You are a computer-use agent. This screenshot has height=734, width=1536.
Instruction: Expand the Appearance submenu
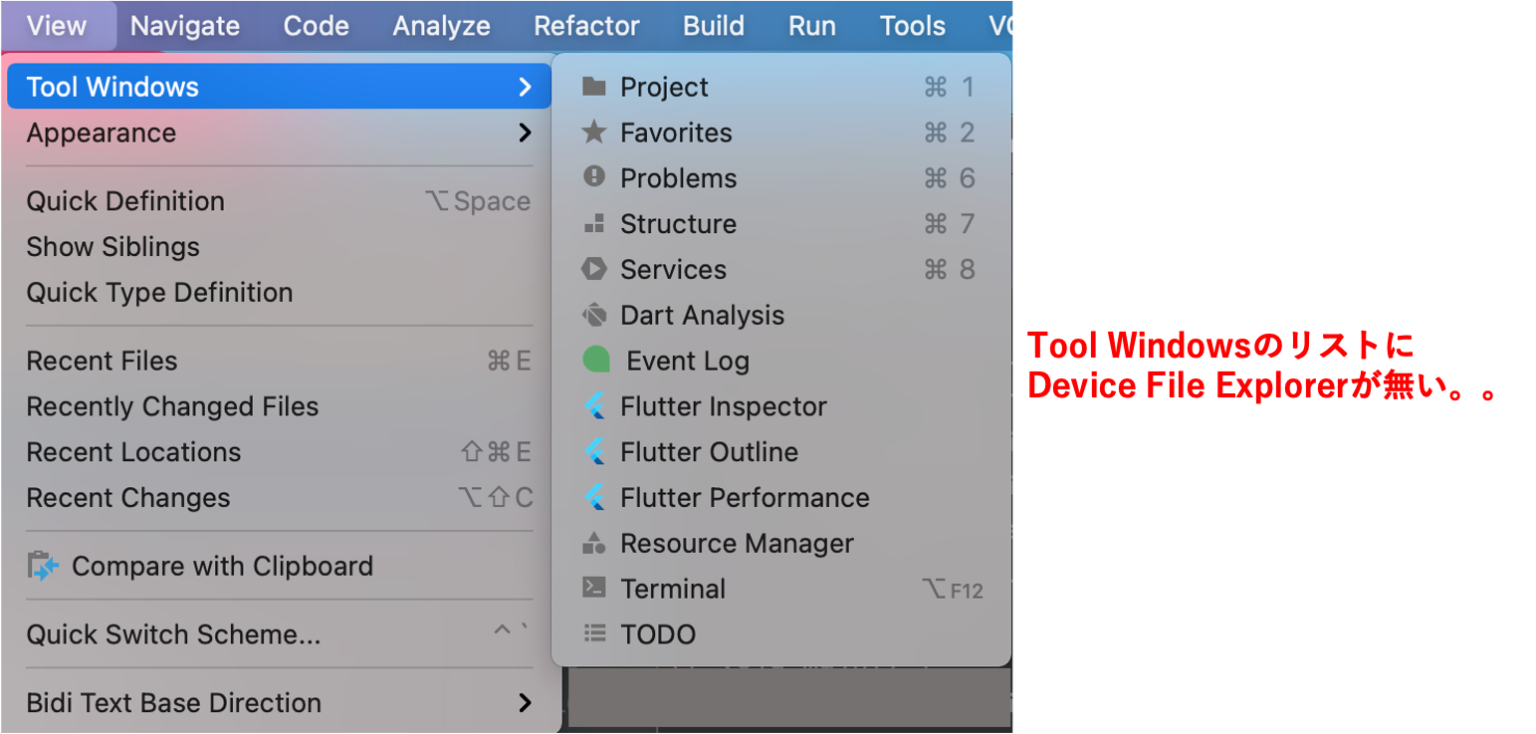(101, 132)
